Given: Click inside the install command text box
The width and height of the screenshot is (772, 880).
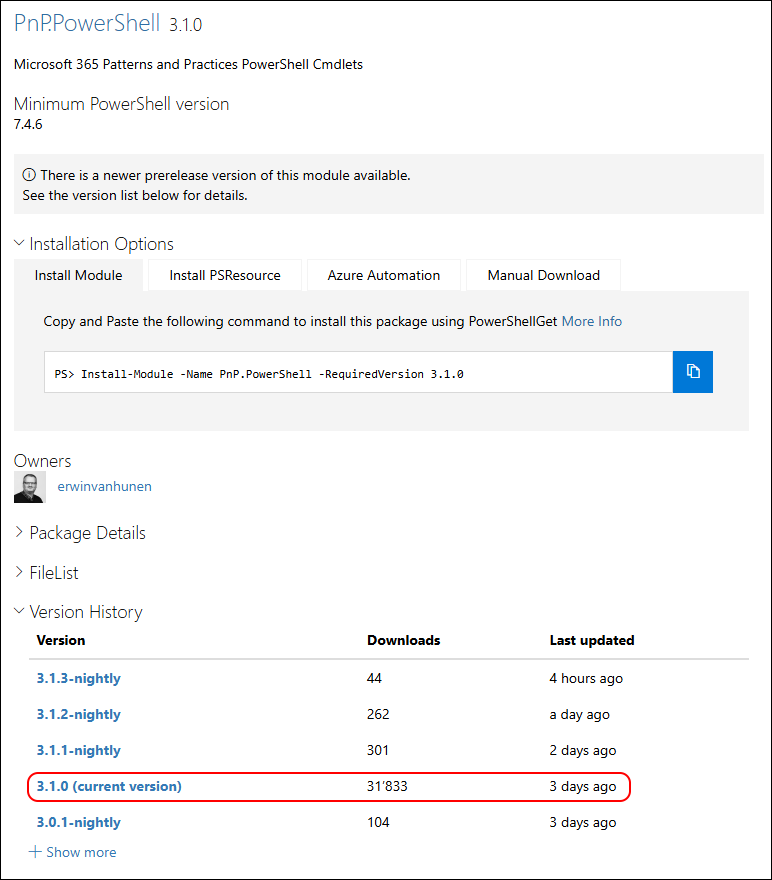Looking at the screenshot, I should coord(359,372).
